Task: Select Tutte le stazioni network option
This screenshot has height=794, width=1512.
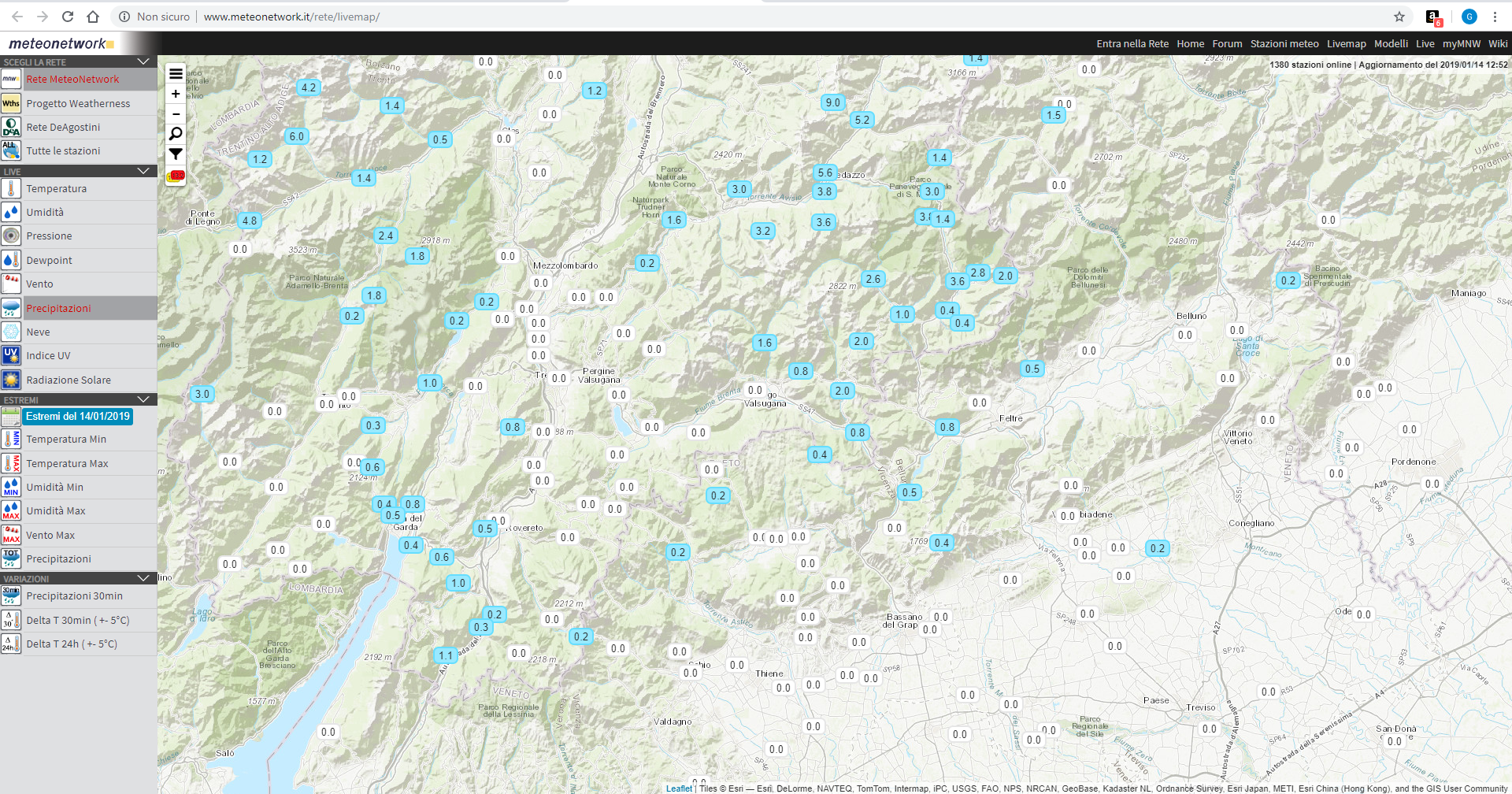Action: coord(63,151)
